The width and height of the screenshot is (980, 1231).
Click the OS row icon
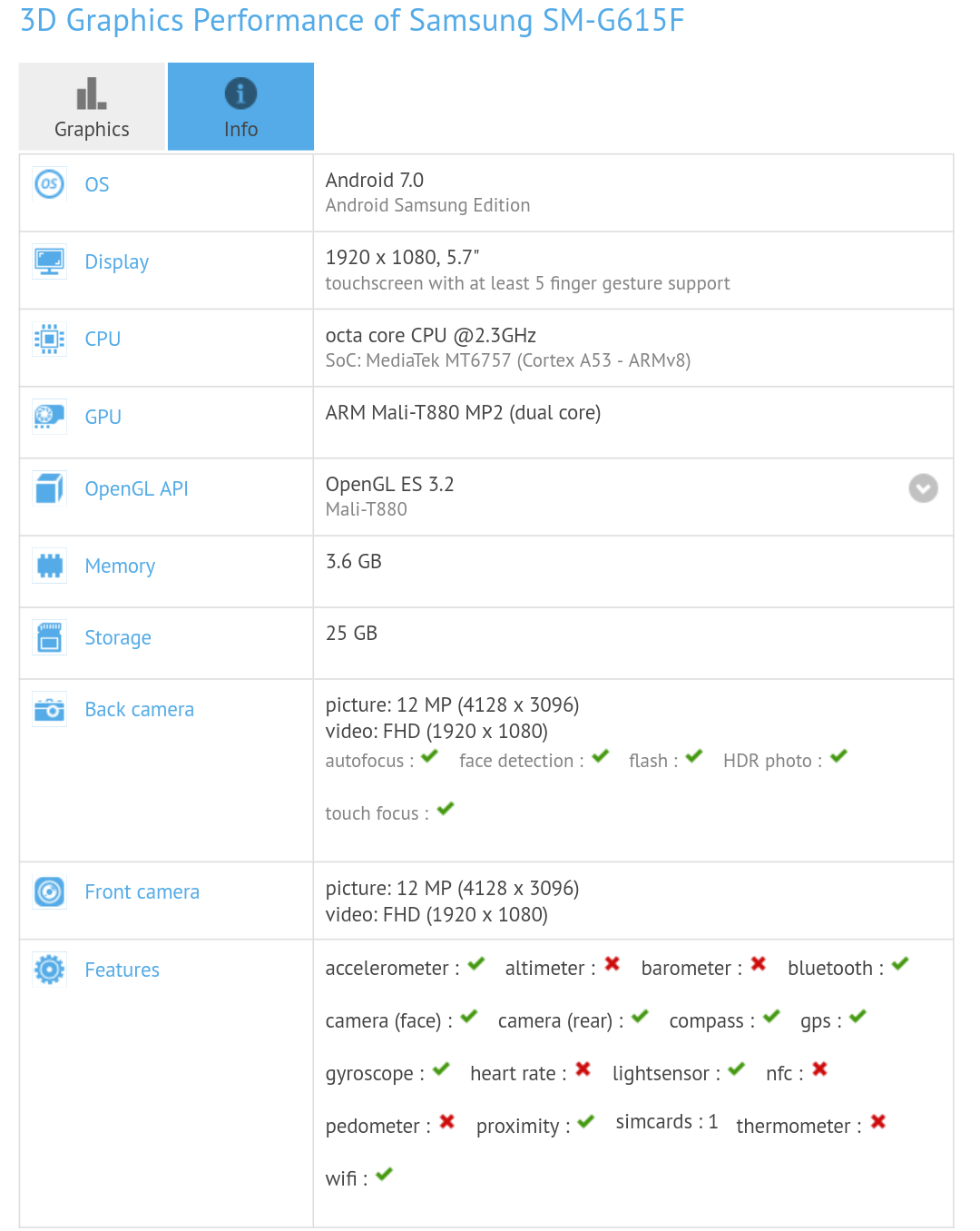click(x=49, y=184)
